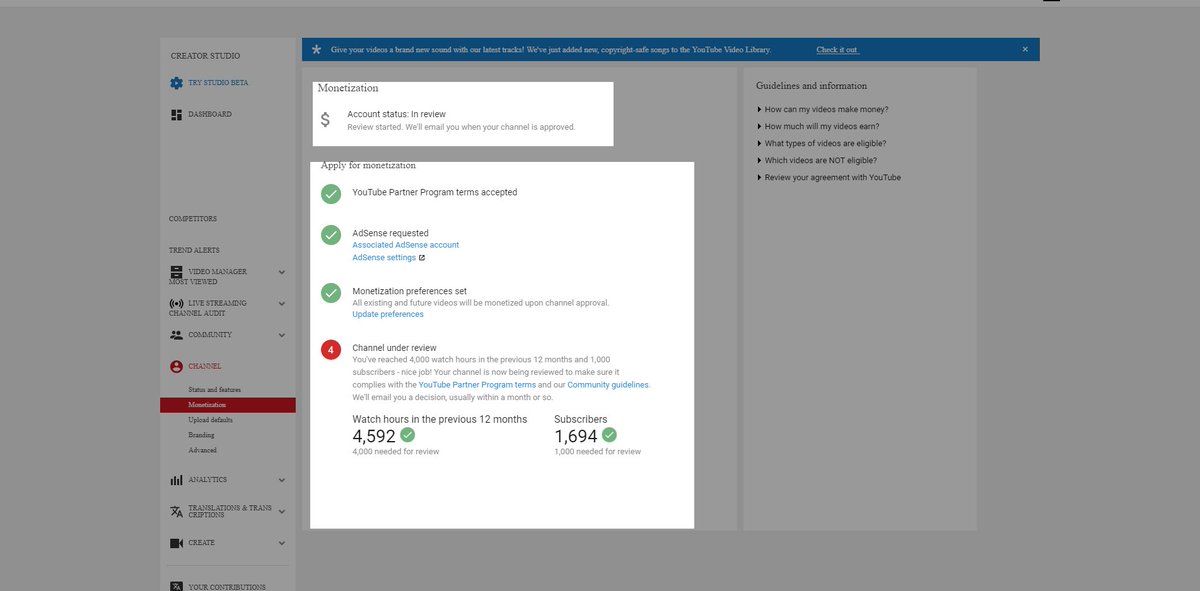The image size is (1200, 591).
Task: Expand the Translations & Transcriptions chevron
Action: coord(282,512)
